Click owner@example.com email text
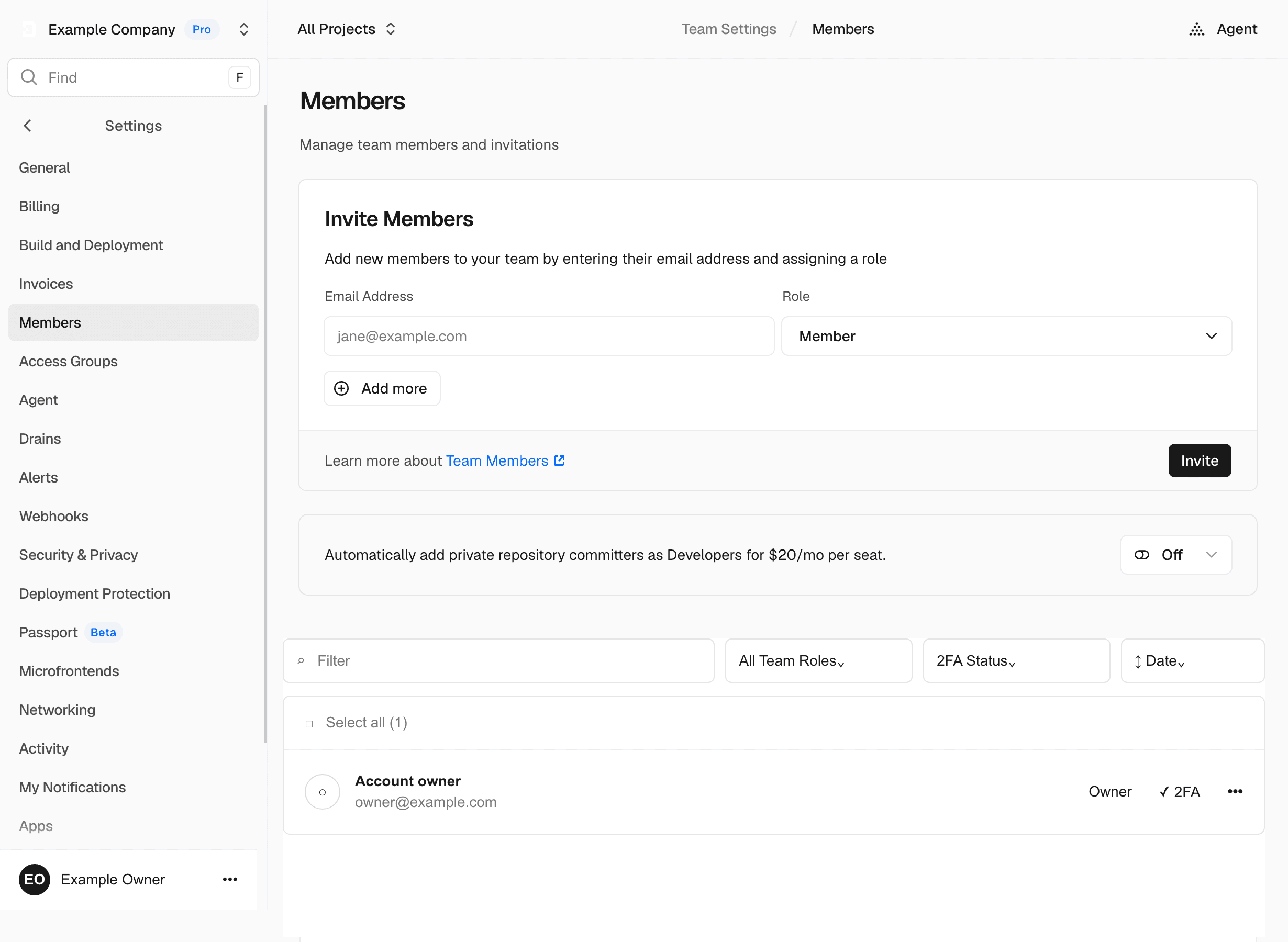This screenshot has height=942, width=1288. [x=426, y=802]
